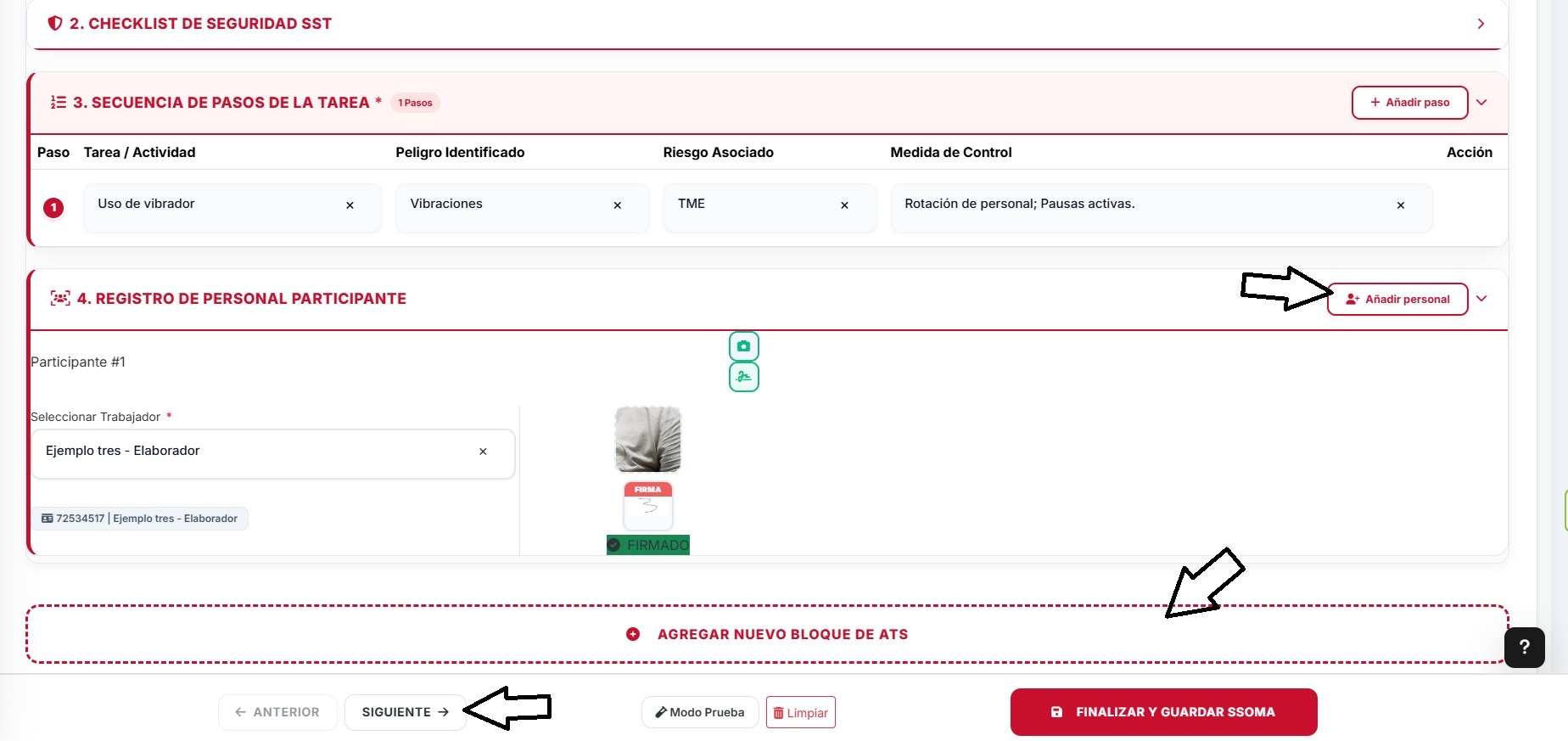Remove selected worker Ejemplo tres - Elaborador
This screenshot has height=741, width=1568.
483,452
